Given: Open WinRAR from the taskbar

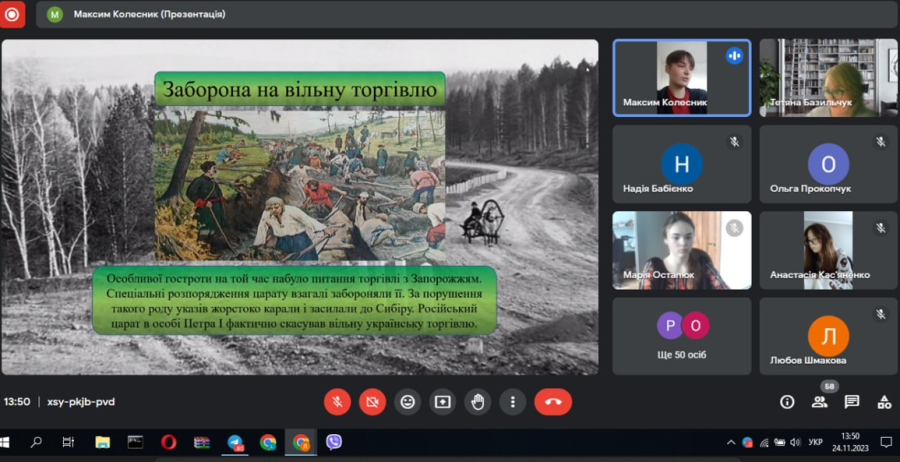Looking at the screenshot, I should pos(201,442).
